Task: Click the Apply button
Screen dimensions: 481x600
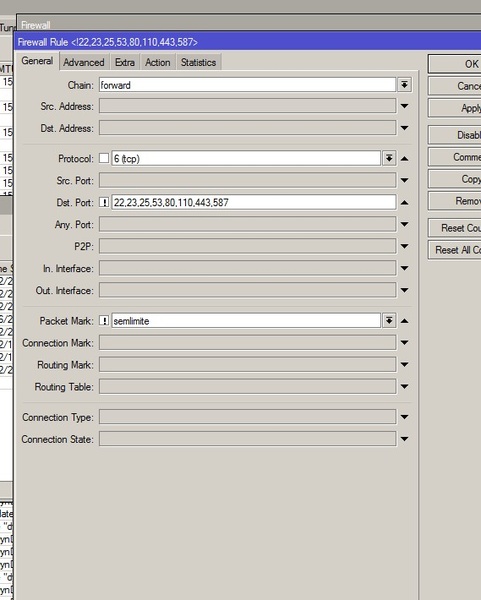Action: (x=455, y=108)
